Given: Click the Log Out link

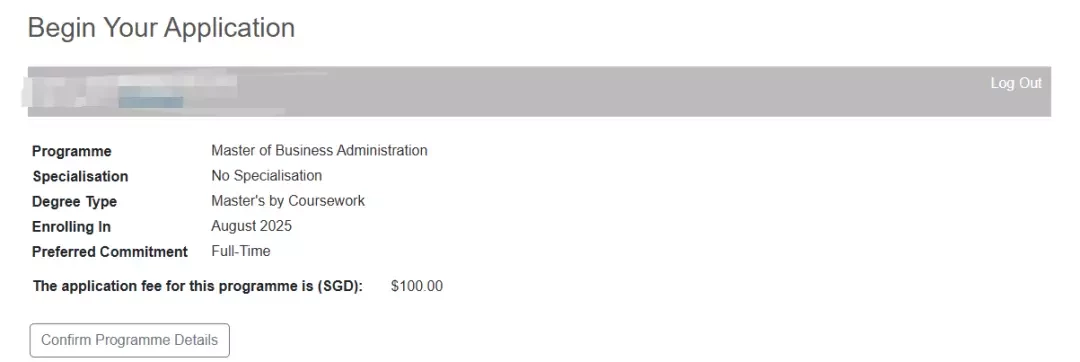Looking at the screenshot, I should coord(1016,83).
